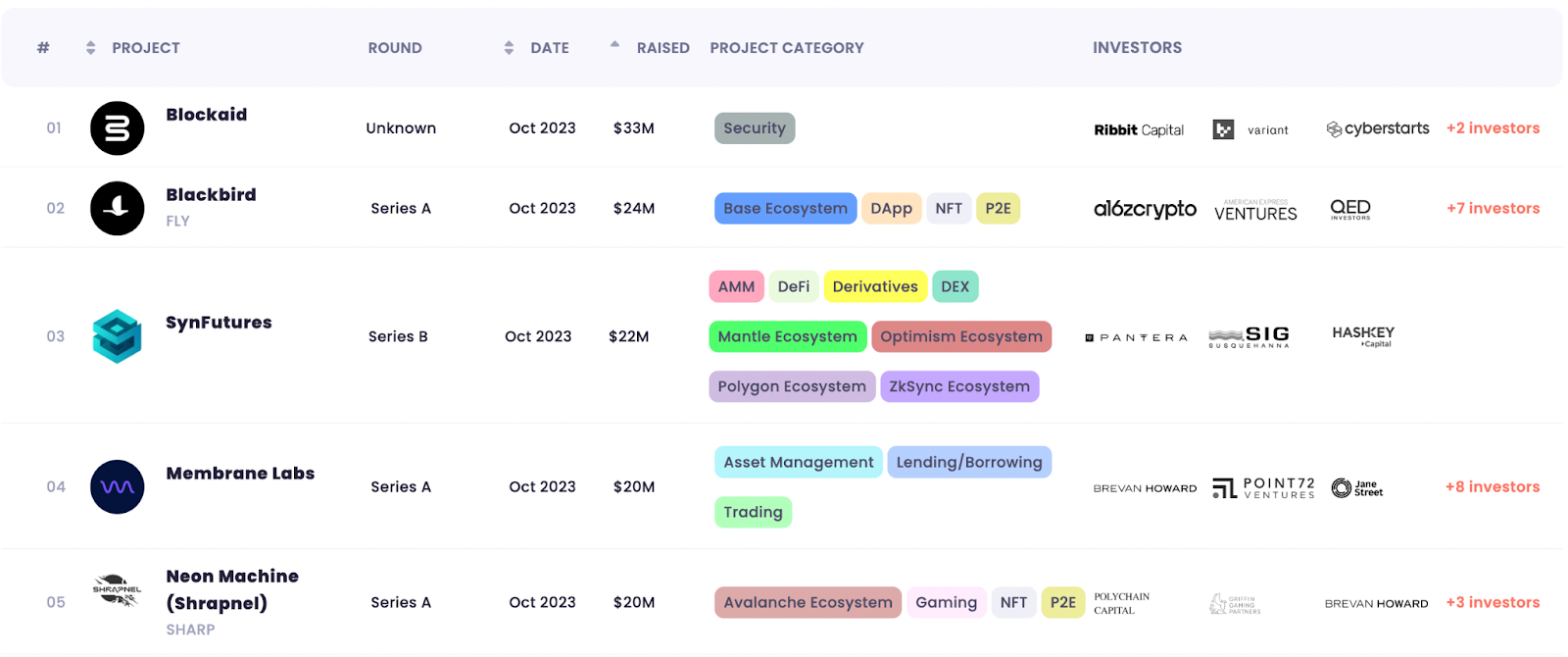Click the Blackbird project logo
Viewport: 1568px width, 657px height.
(x=118, y=208)
